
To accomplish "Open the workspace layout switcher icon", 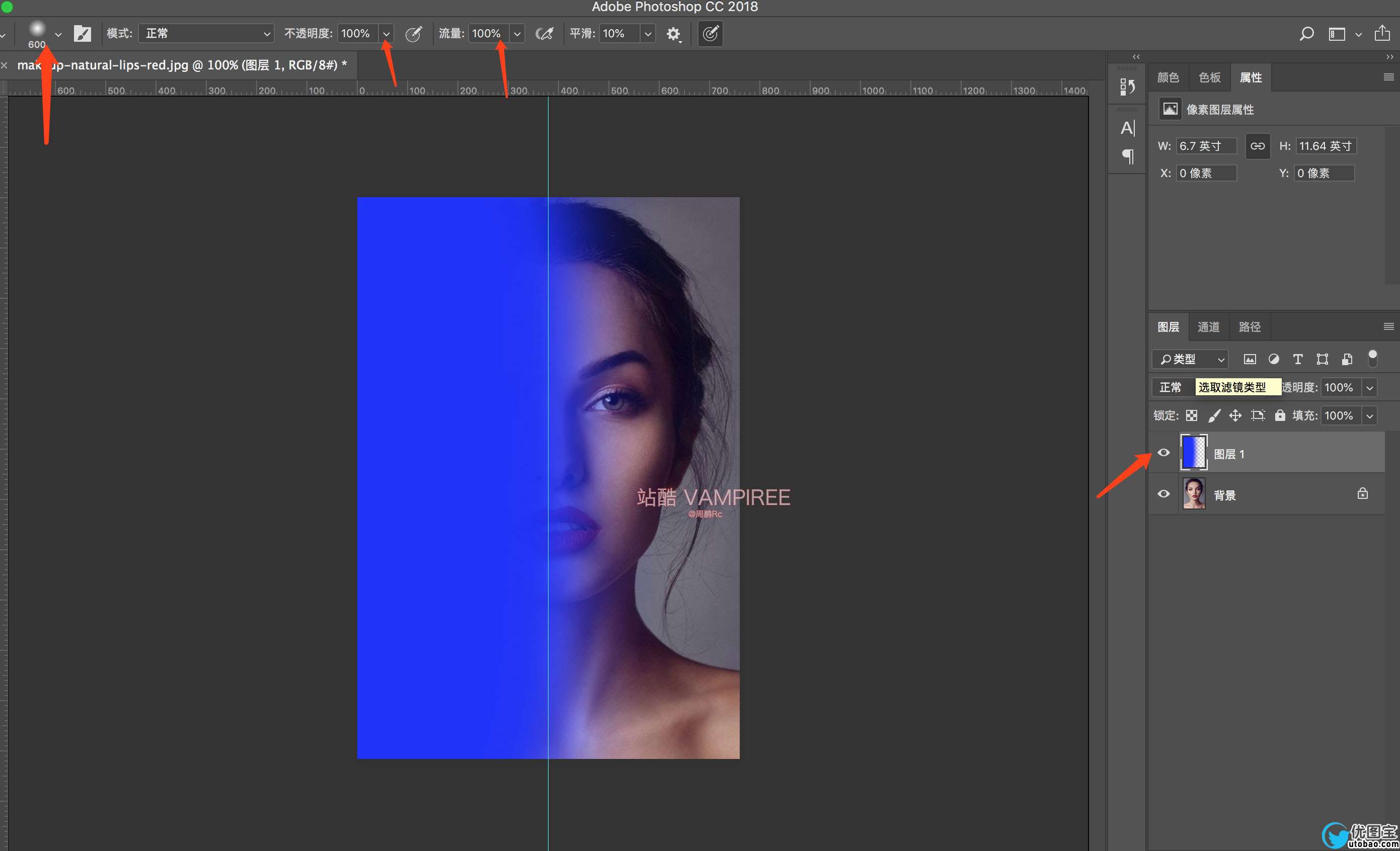I will 1337,34.
